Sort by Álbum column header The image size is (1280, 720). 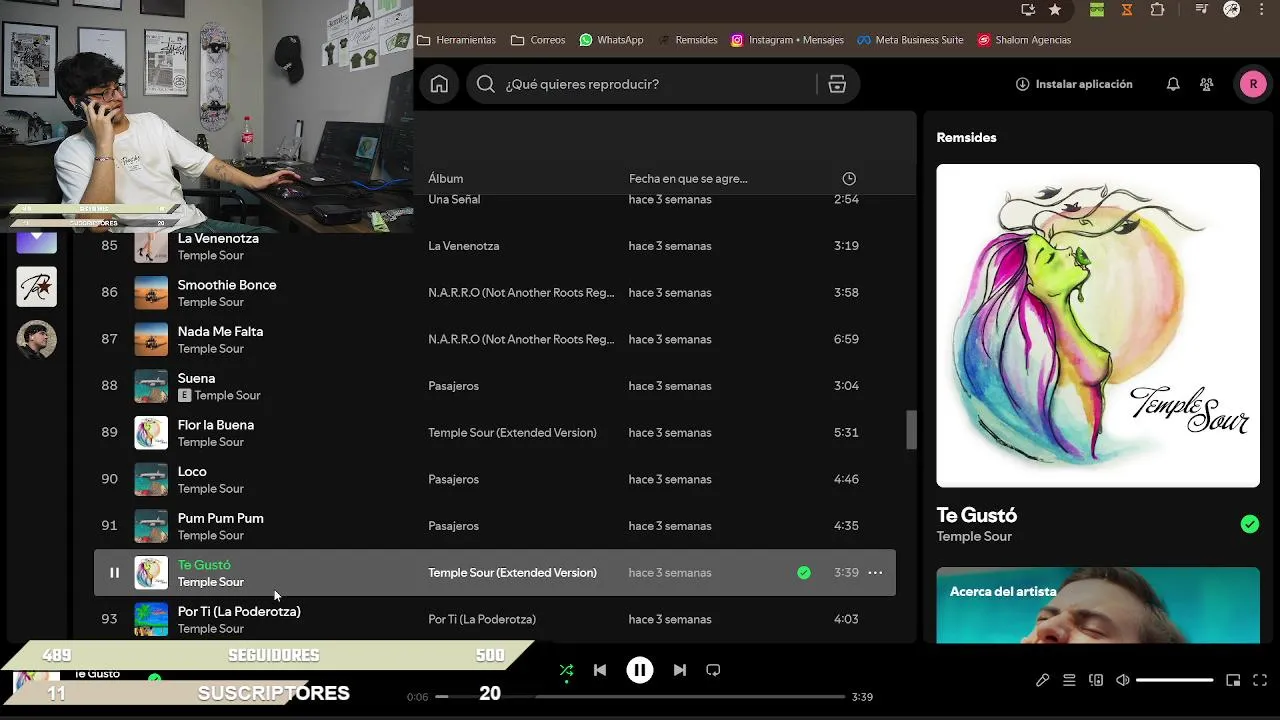(x=446, y=179)
